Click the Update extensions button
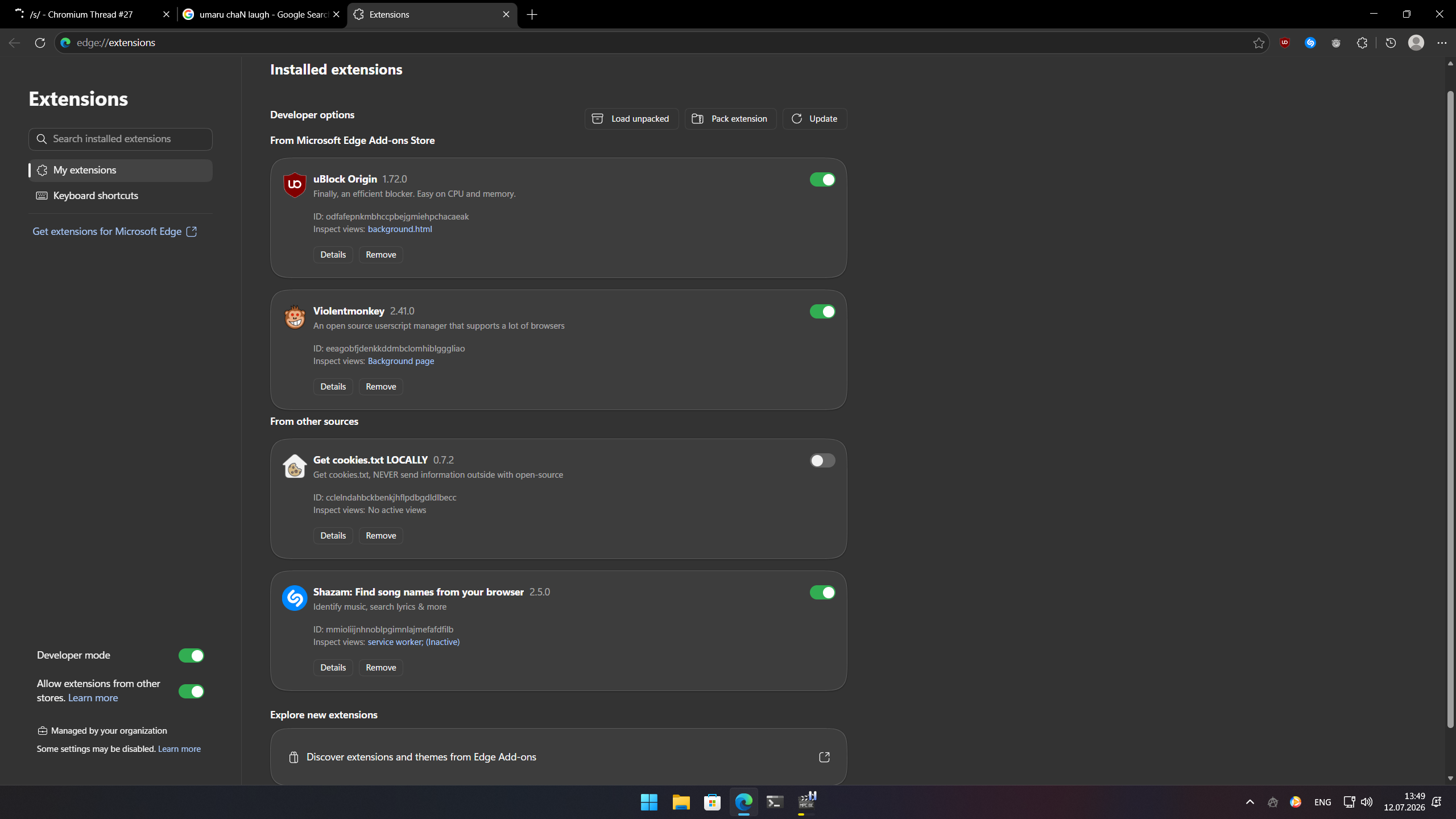Screen dimensions: 1456x819 tap(814, 119)
